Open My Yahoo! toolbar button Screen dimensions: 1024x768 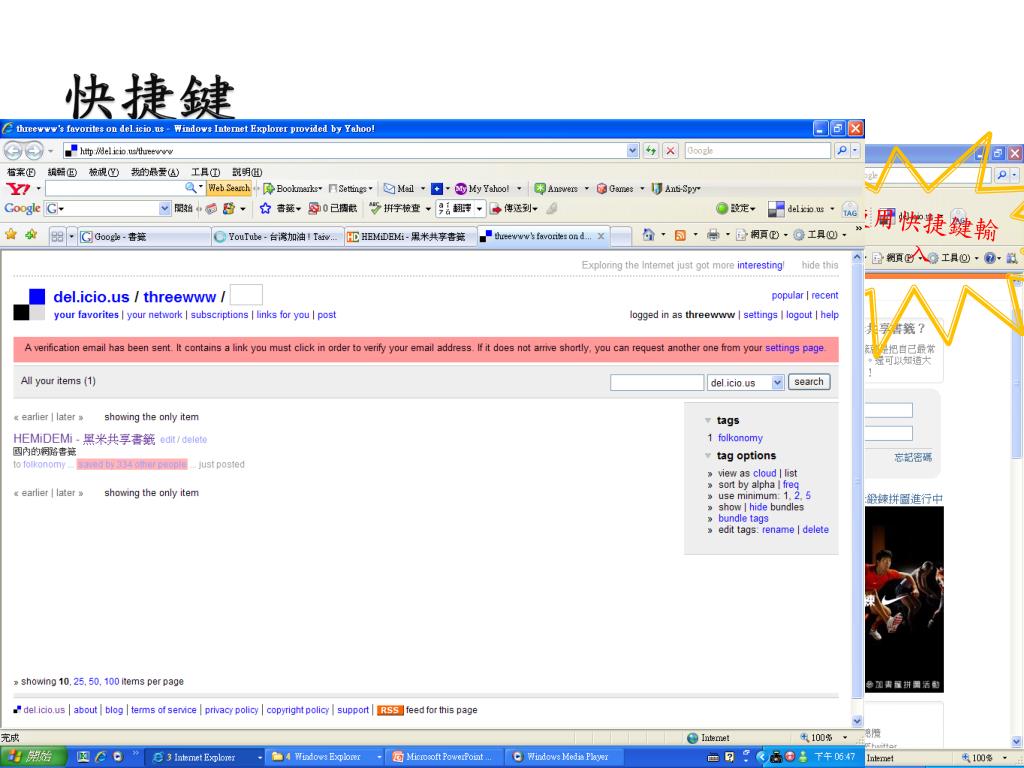(482, 189)
